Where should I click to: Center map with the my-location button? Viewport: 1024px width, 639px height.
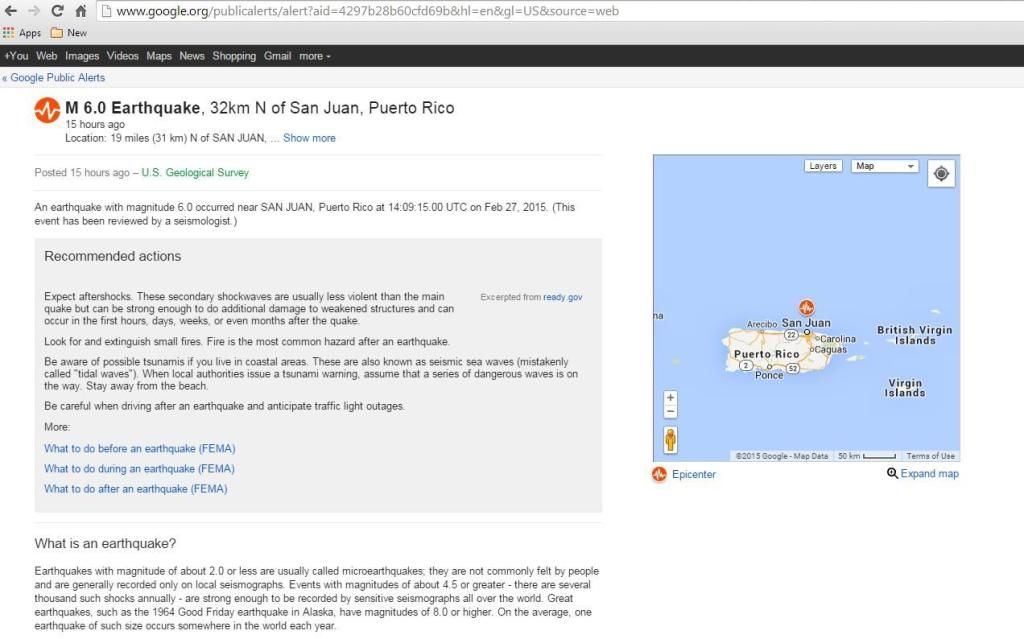(941, 173)
